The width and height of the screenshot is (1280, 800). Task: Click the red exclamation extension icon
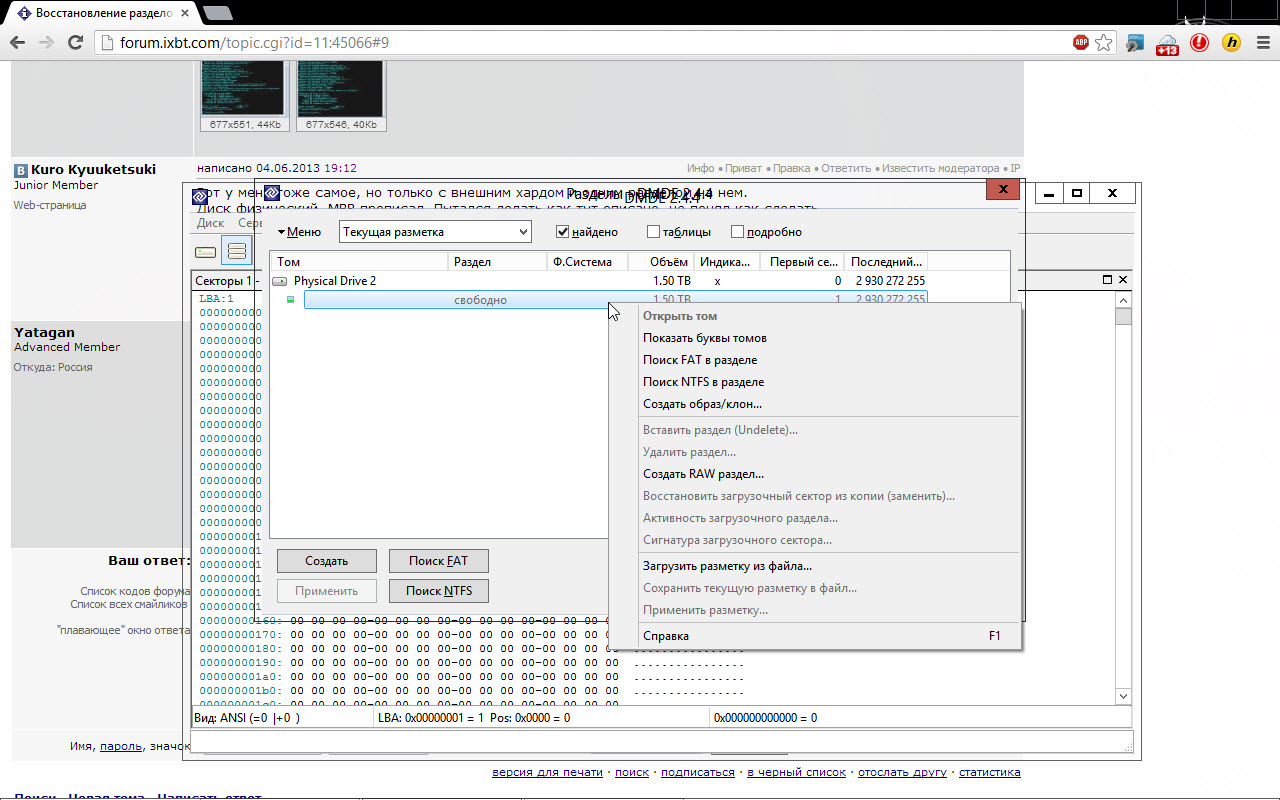point(1199,42)
